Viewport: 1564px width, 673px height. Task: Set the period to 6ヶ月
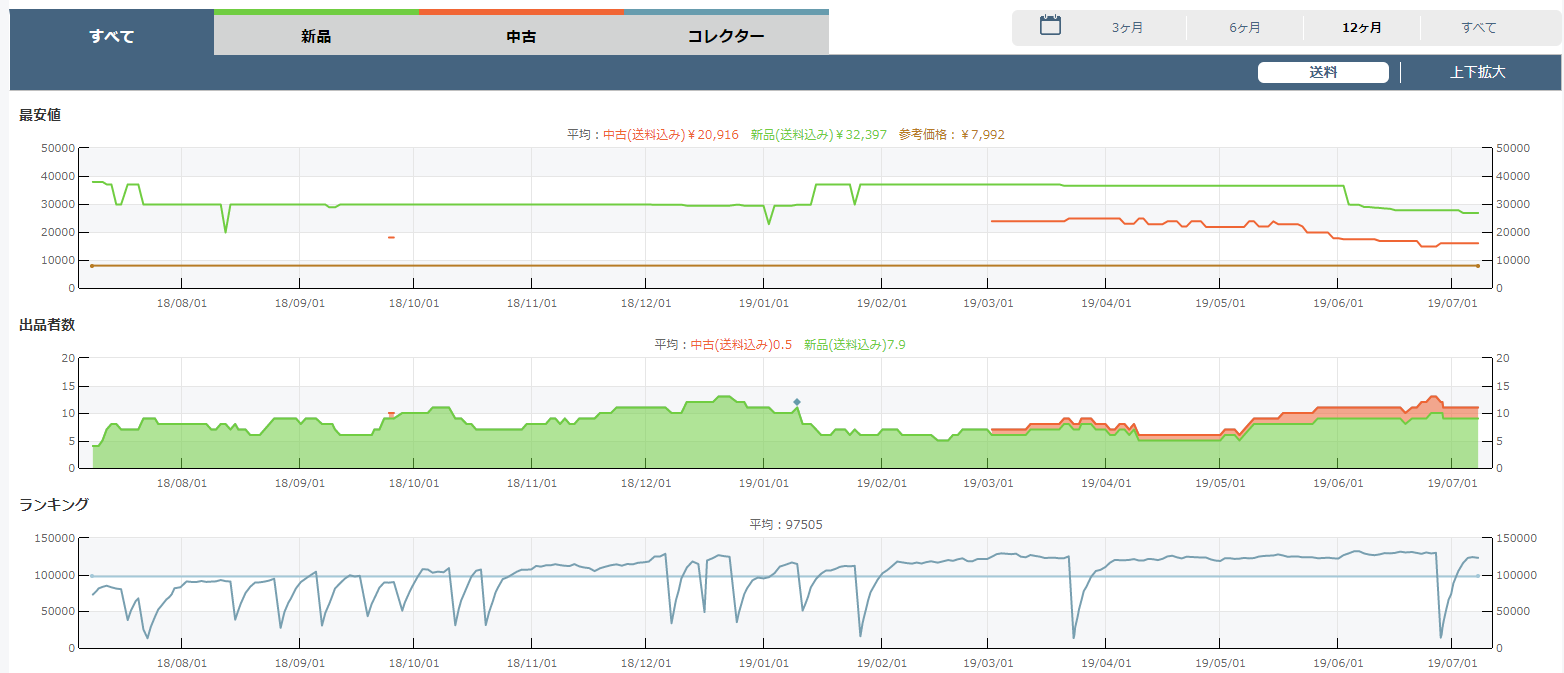pyautogui.click(x=1244, y=28)
